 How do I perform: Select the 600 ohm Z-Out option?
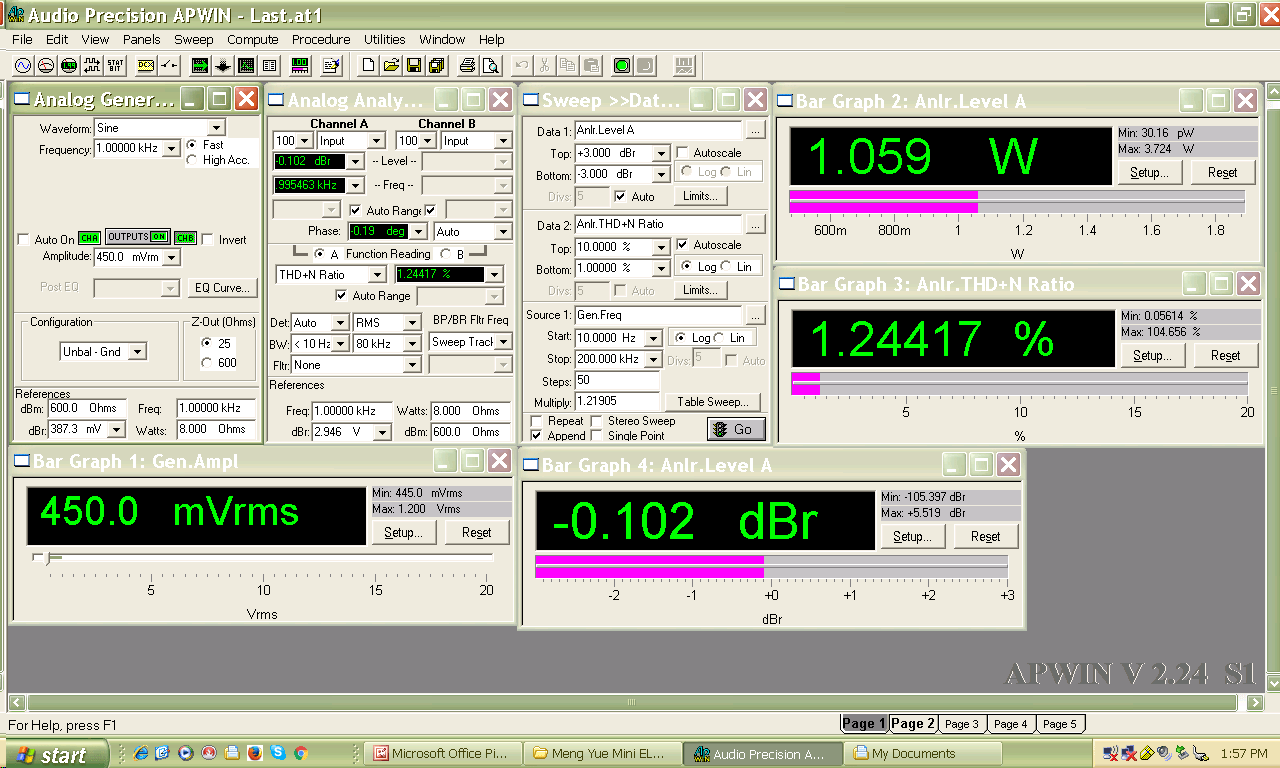(x=207, y=363)
